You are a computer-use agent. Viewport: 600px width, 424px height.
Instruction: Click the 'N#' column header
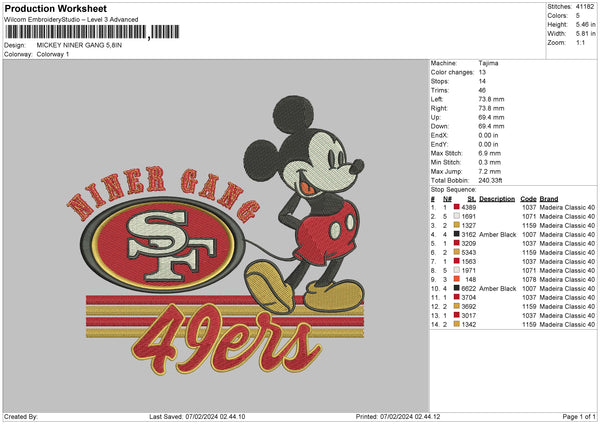447,199
